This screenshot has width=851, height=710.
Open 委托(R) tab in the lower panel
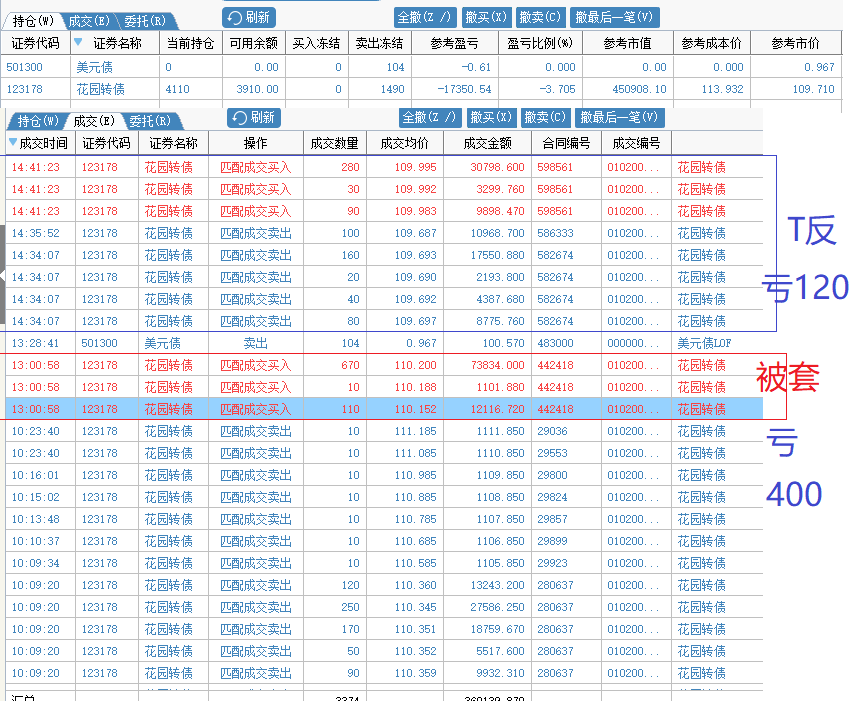pos(150,121)
